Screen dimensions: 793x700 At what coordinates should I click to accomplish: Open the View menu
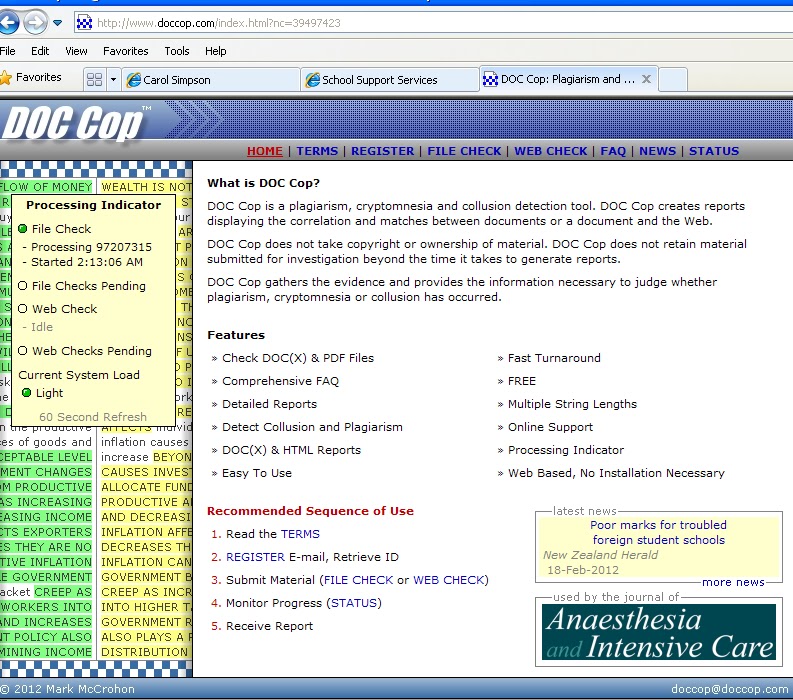click(76, 51)
